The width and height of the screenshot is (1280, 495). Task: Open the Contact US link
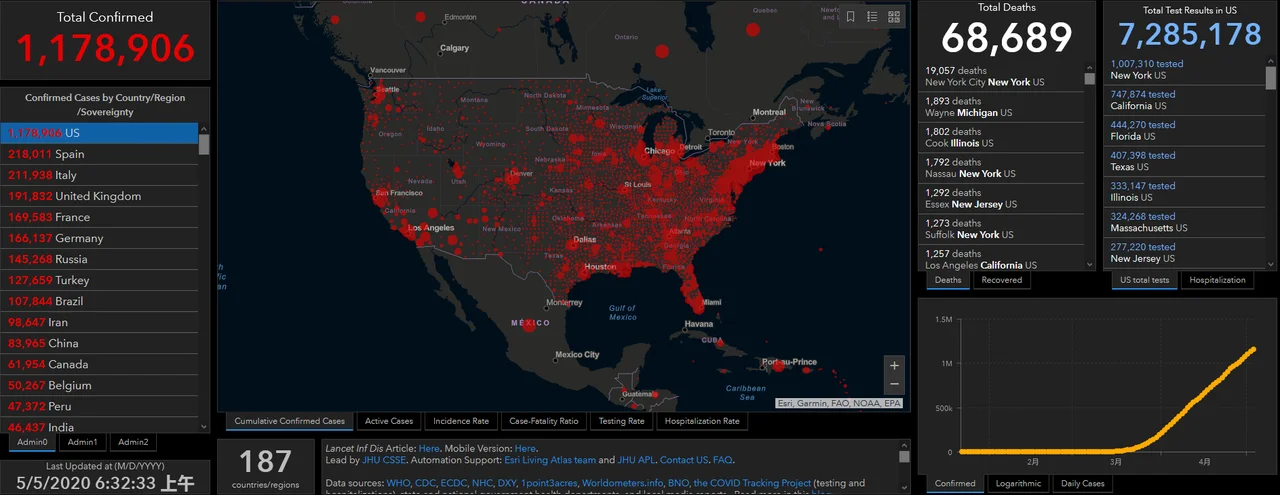(683, 460)
